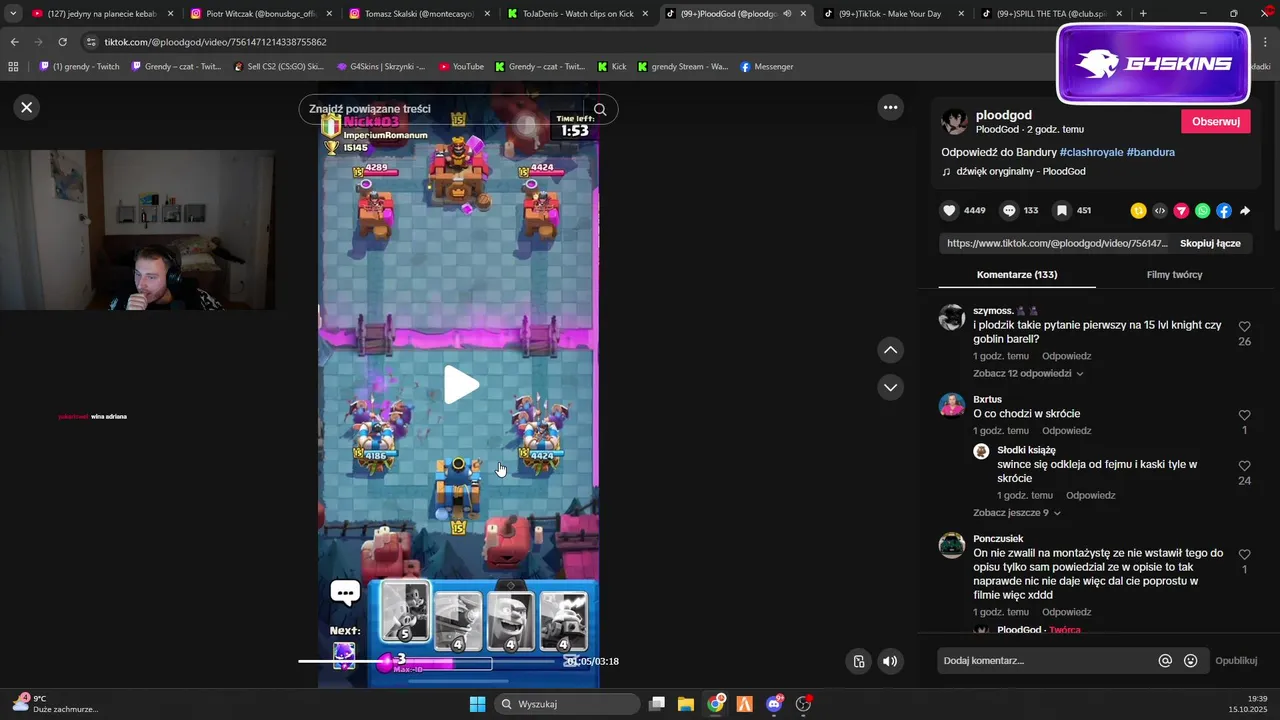Reply to Ponczusiek comment via Odpowiedz

(1066, 612)
